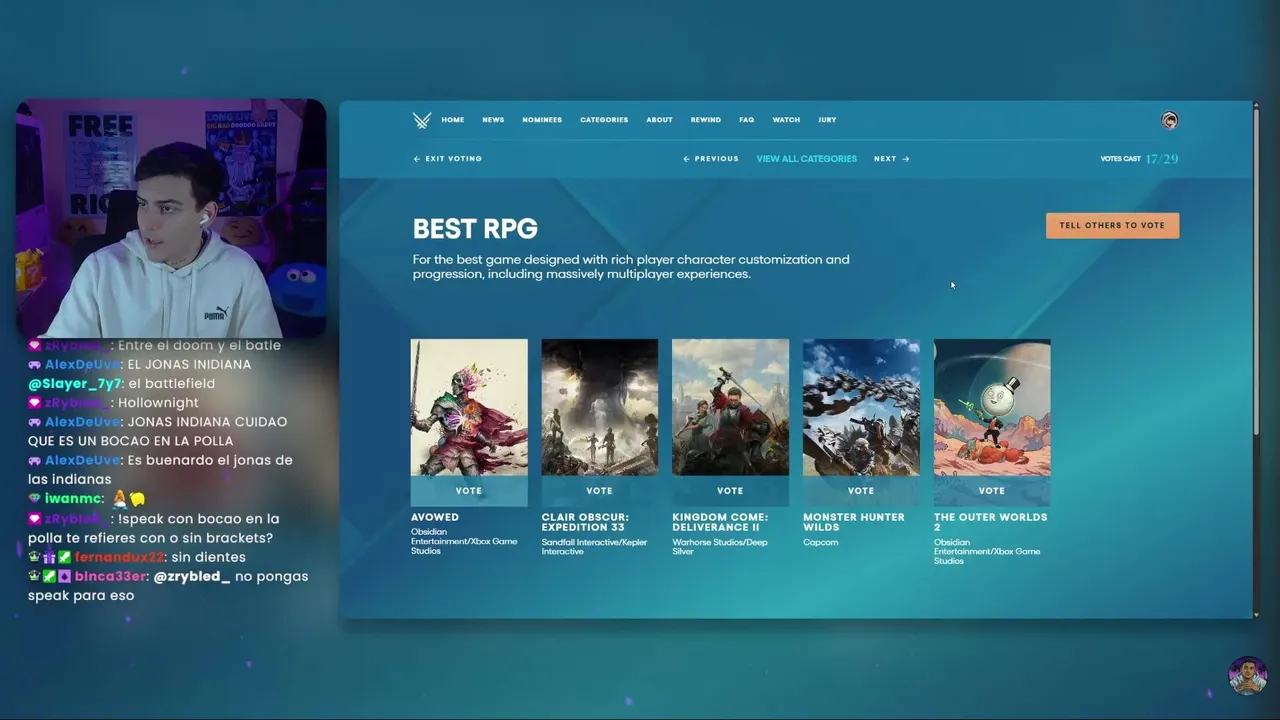Click Warhorse Studios/Deep Silver text
The height and width of the screenshot is (720, 1280).
720,547
